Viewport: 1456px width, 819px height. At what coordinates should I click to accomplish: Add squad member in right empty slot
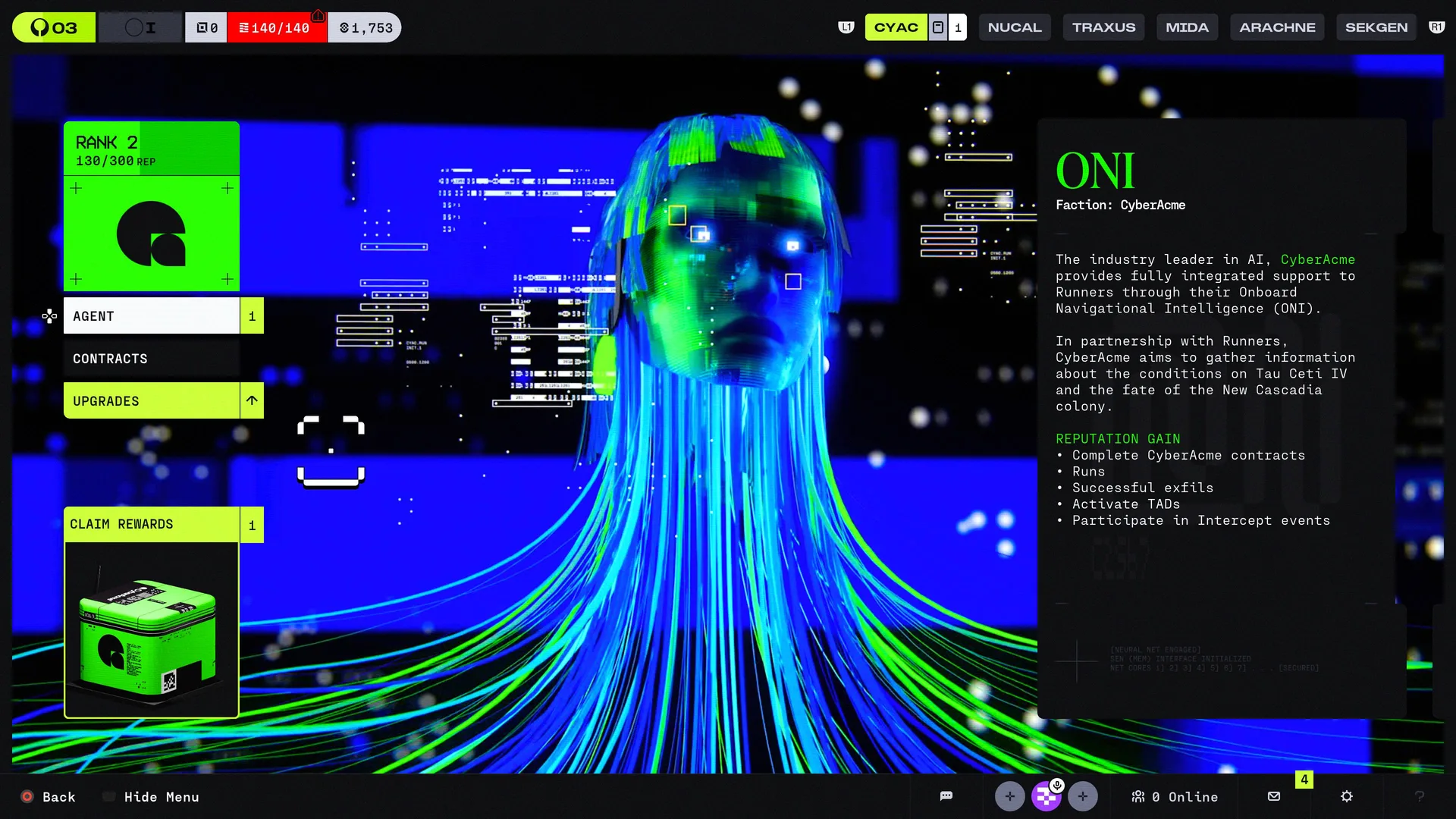pyautogui.click(x=1082, y=796)
